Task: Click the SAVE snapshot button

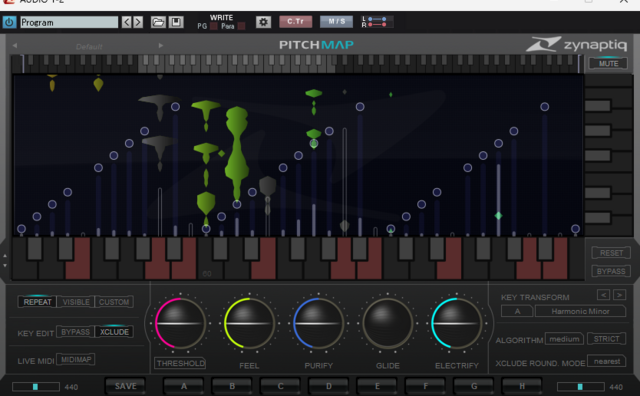Action: [x=125, y=386]
